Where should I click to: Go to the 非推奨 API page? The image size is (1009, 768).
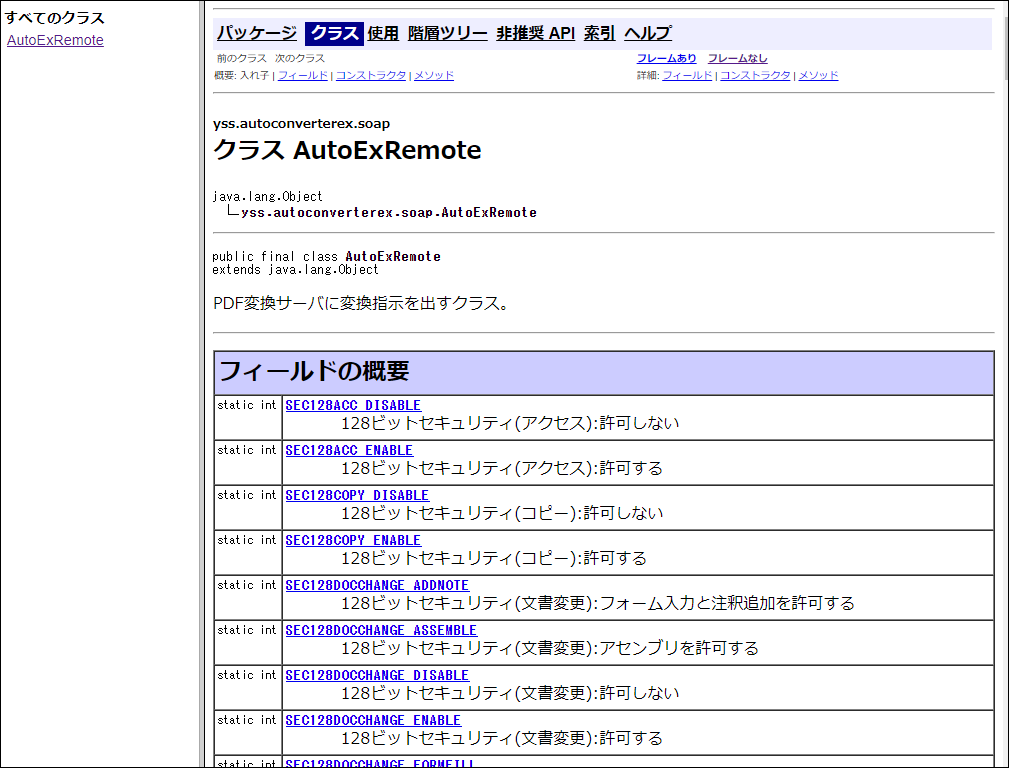coord(535,34)
